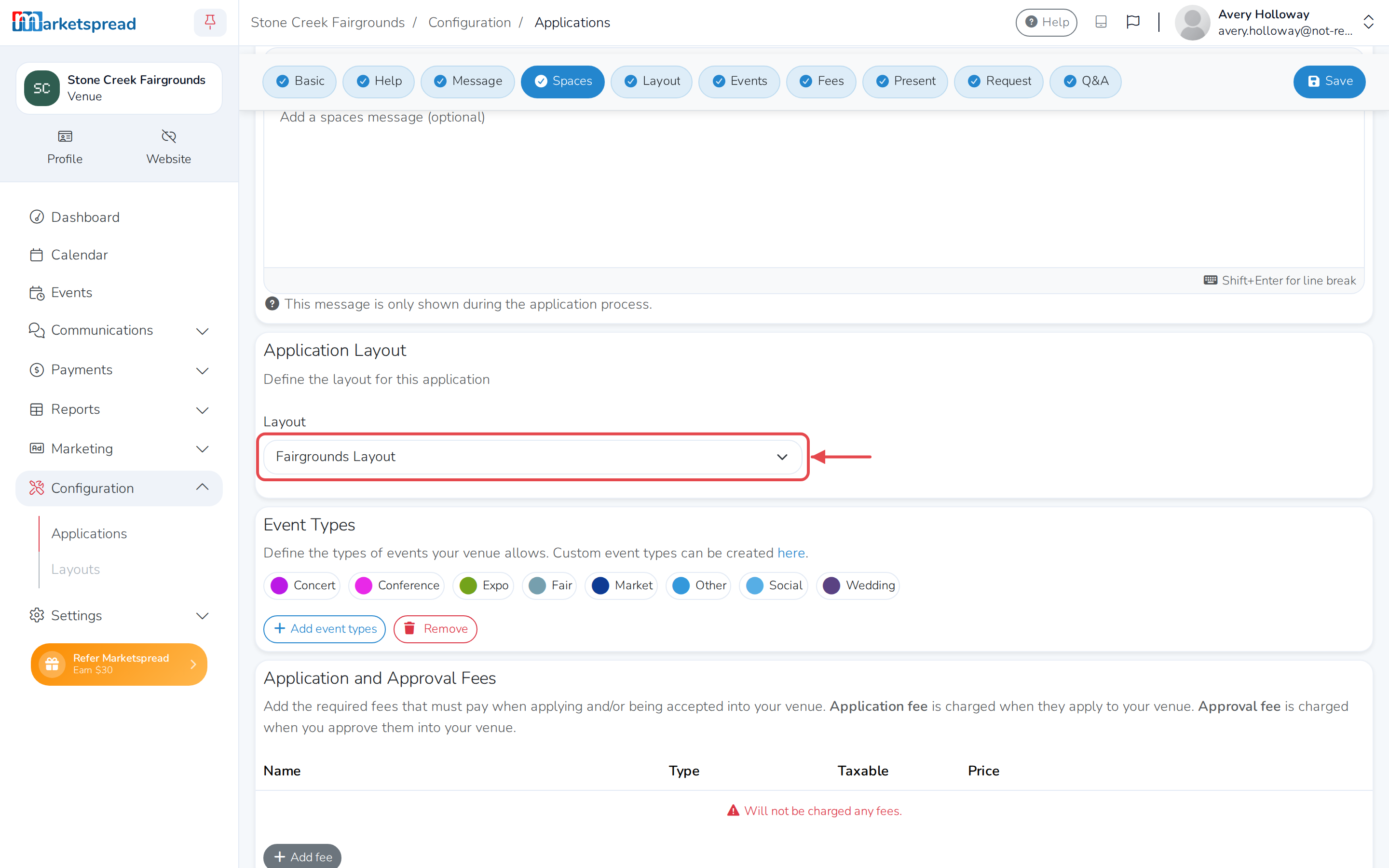Switch to the Layout tab
This screenshot has height=868, width=1389.
pyautogui.click(x=652, y=81)
